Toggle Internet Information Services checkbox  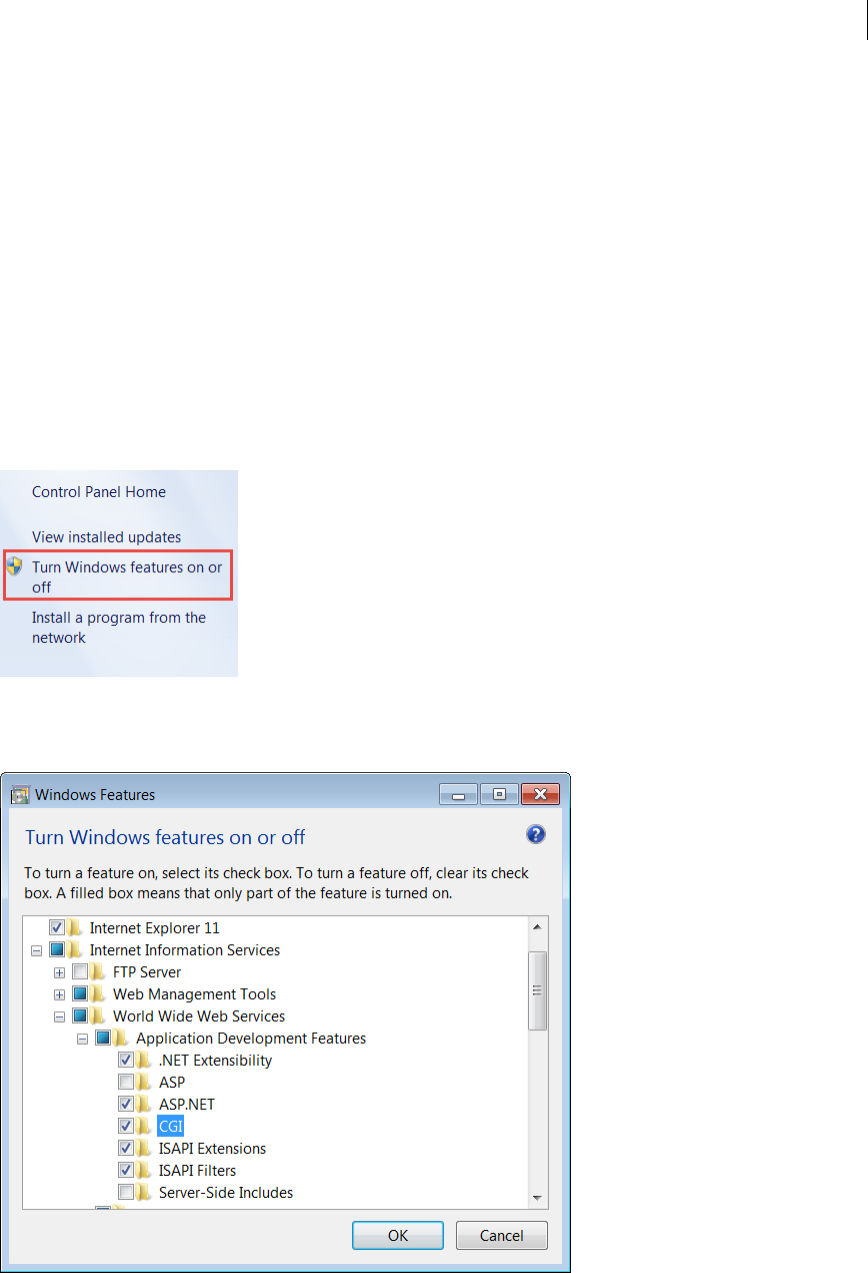(x=57, y=950)
